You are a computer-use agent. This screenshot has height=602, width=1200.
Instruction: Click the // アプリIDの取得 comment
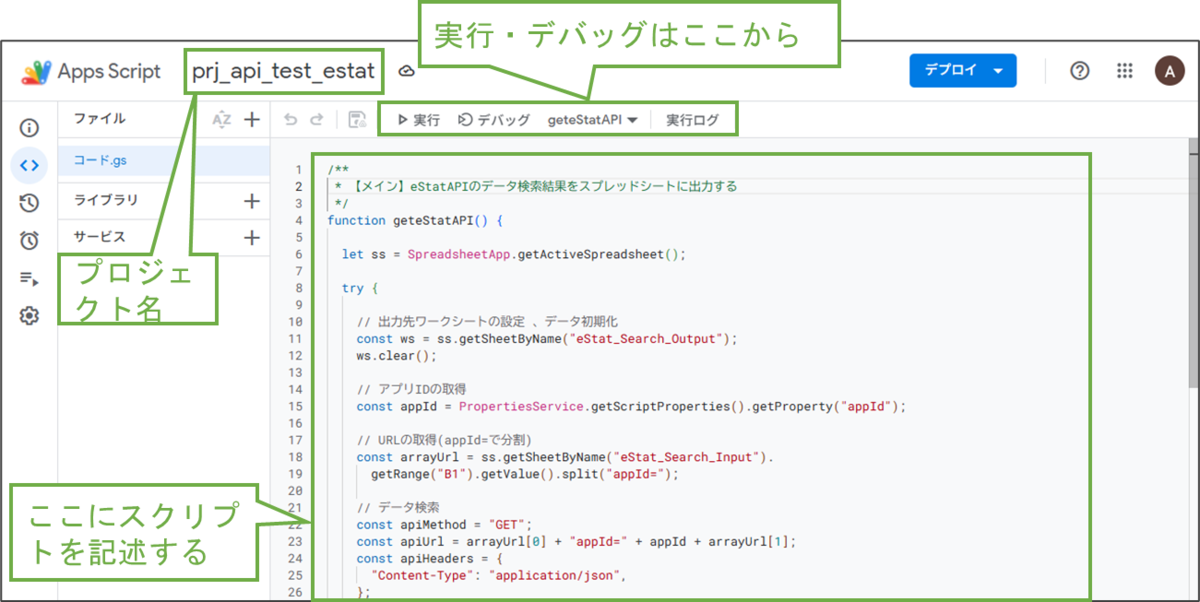point(411,389)
